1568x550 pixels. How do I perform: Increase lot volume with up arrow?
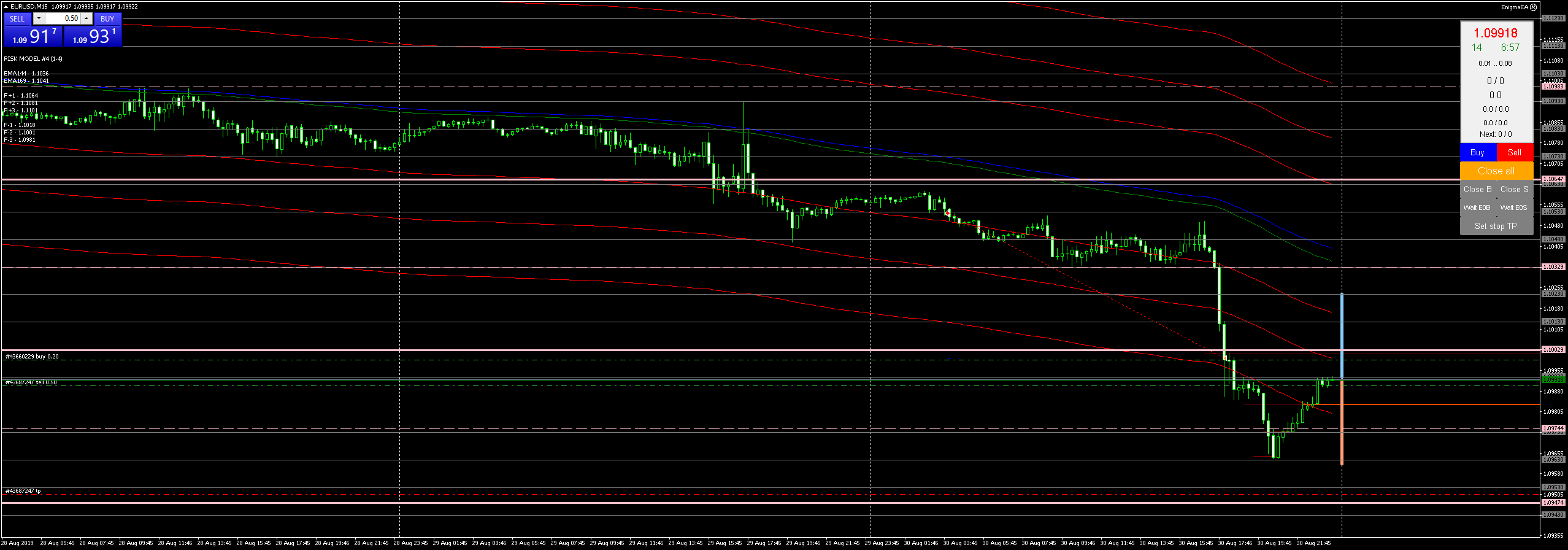tap(86, 18)
